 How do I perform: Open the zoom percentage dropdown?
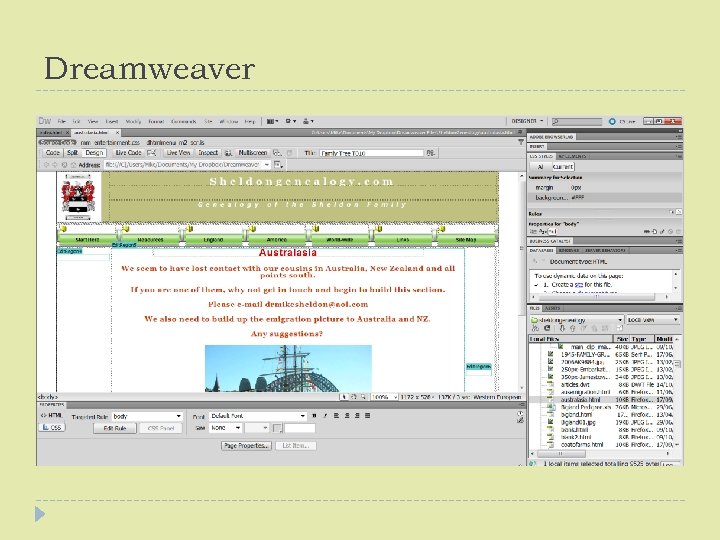(384, 397)
